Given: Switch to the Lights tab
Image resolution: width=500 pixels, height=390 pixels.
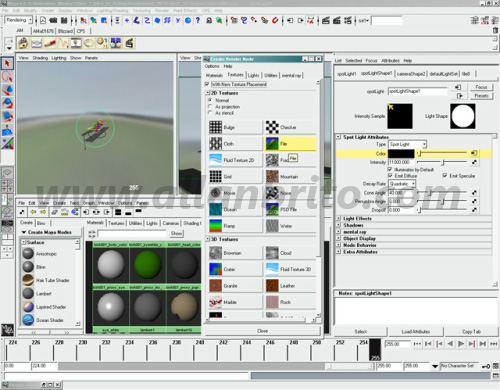Looking at the screenshot, I should click(254, 75).
